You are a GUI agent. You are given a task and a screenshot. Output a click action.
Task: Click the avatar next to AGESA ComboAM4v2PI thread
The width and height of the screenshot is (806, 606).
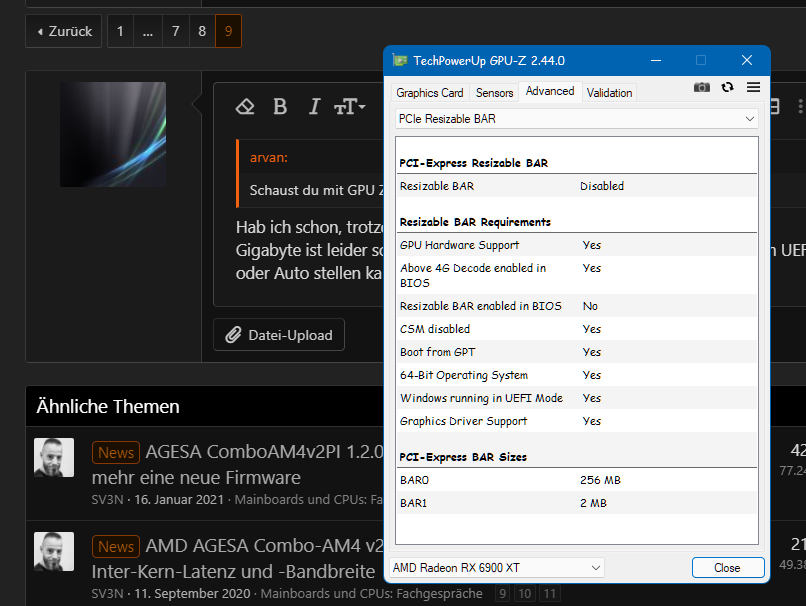[54, 457]
